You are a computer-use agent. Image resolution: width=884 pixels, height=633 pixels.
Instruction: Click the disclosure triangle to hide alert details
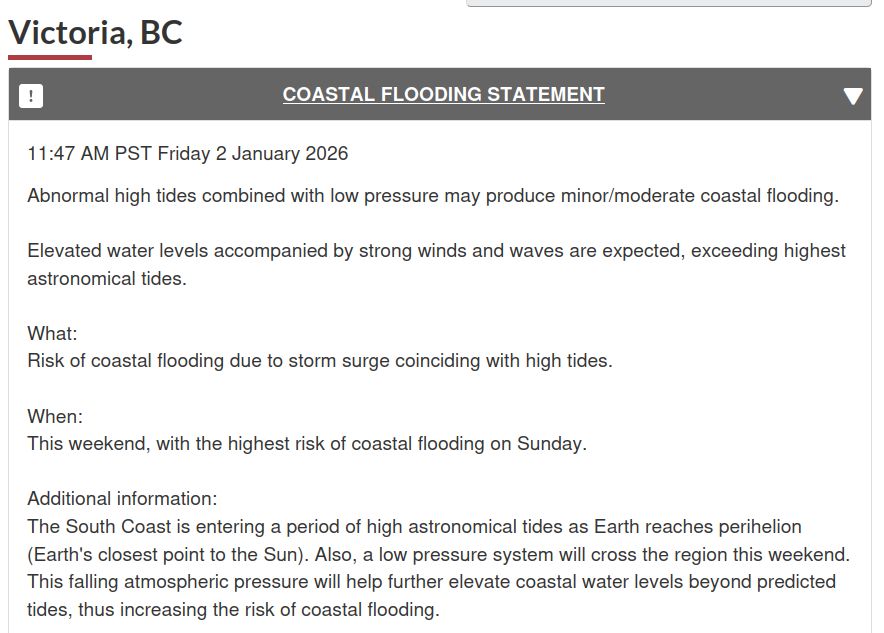[x=852, y=96]
